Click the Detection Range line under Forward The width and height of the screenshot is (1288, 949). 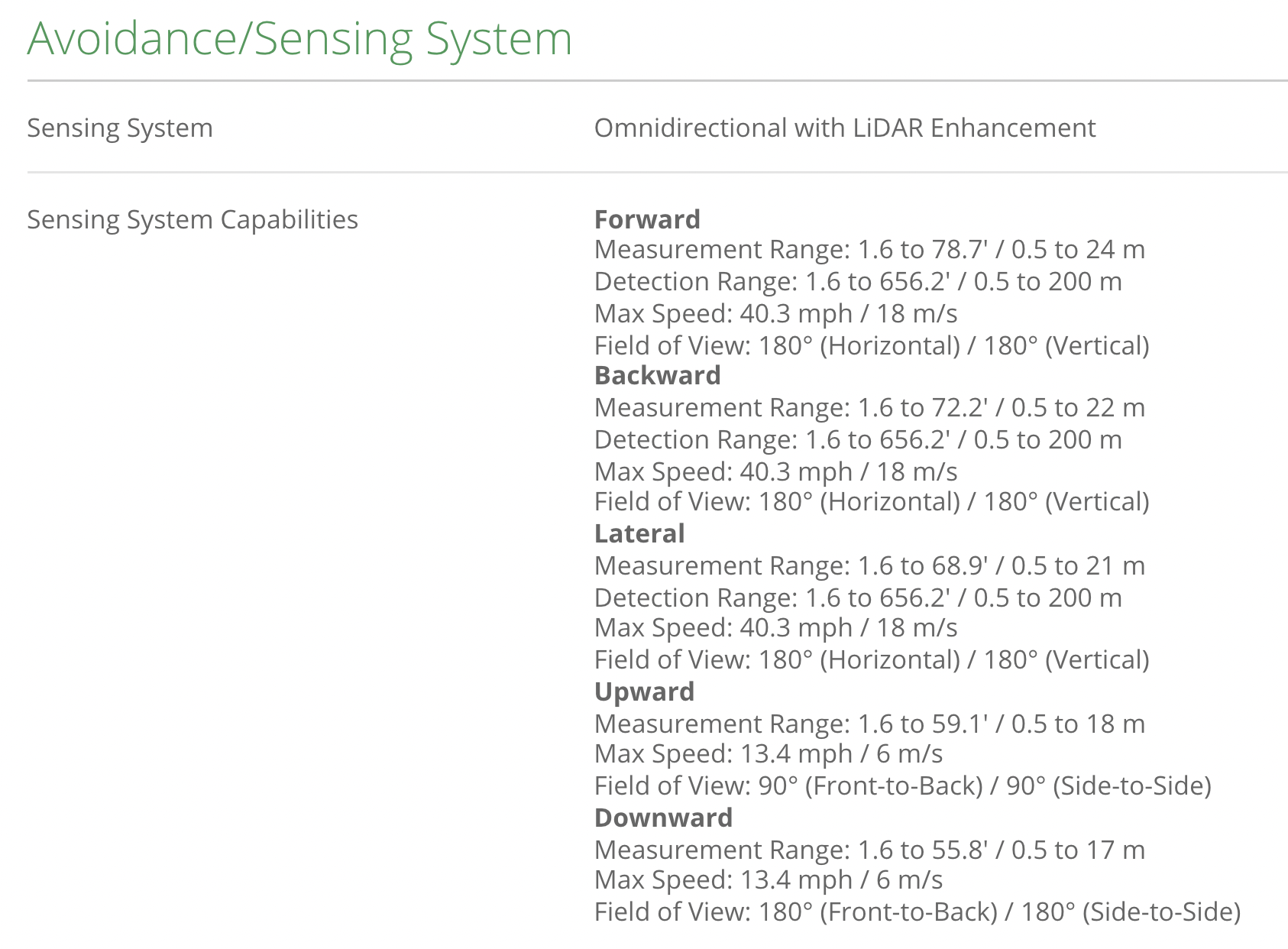[858, 281]
